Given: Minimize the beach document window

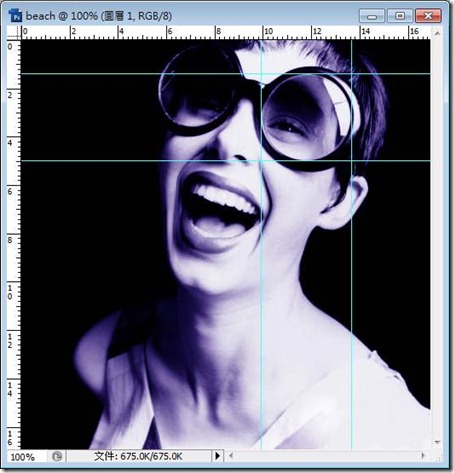Looking at the screenshot, I should click(x=372, y=16).
